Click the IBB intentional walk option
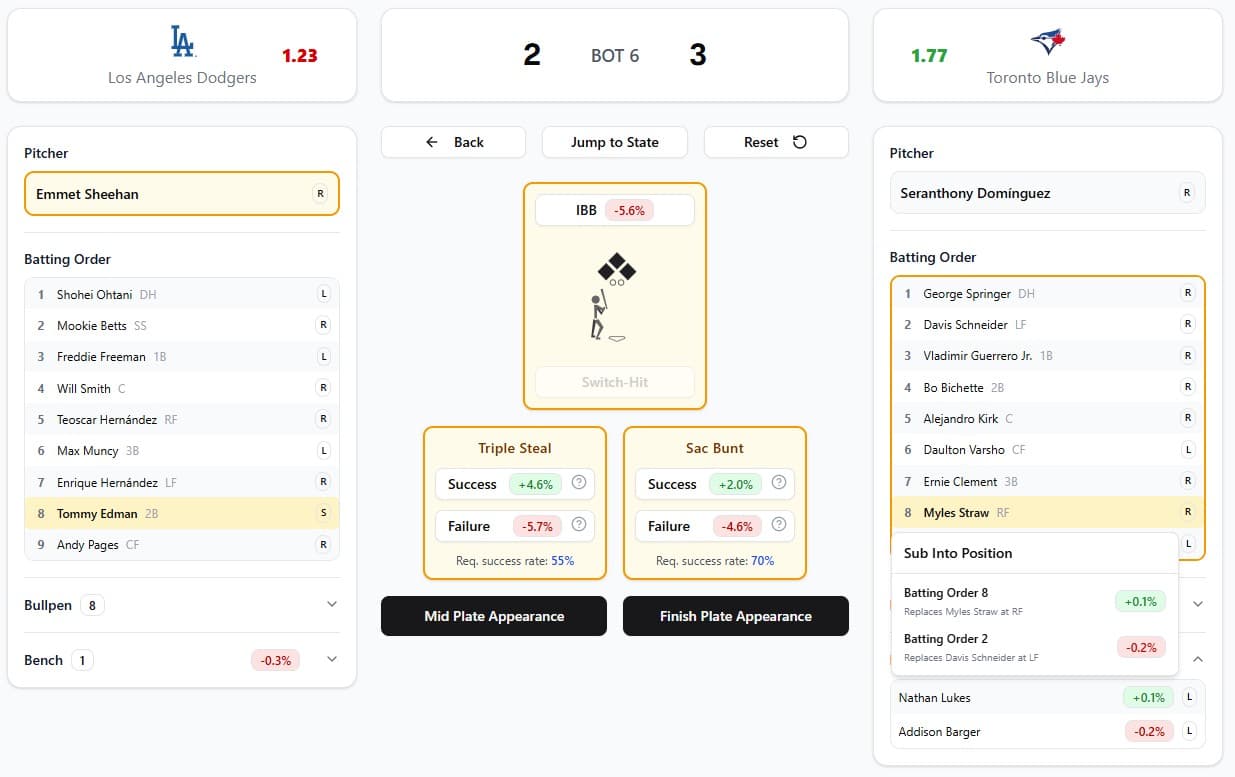Screen dimensions: 1235x777 (x=614, y=210)
